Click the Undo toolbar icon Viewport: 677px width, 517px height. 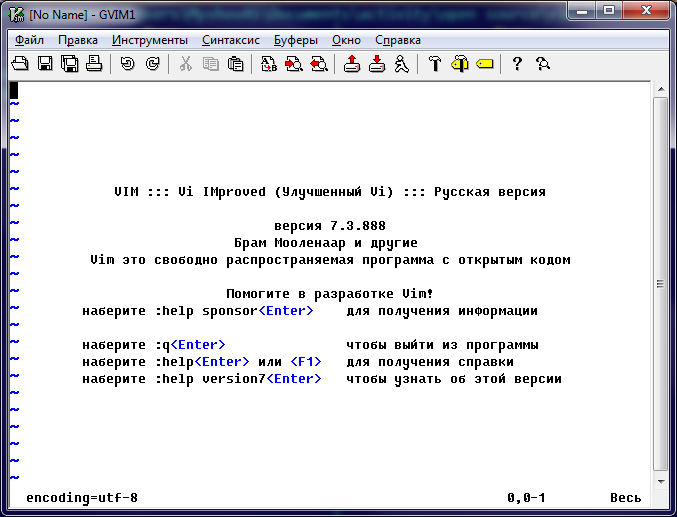127,64
